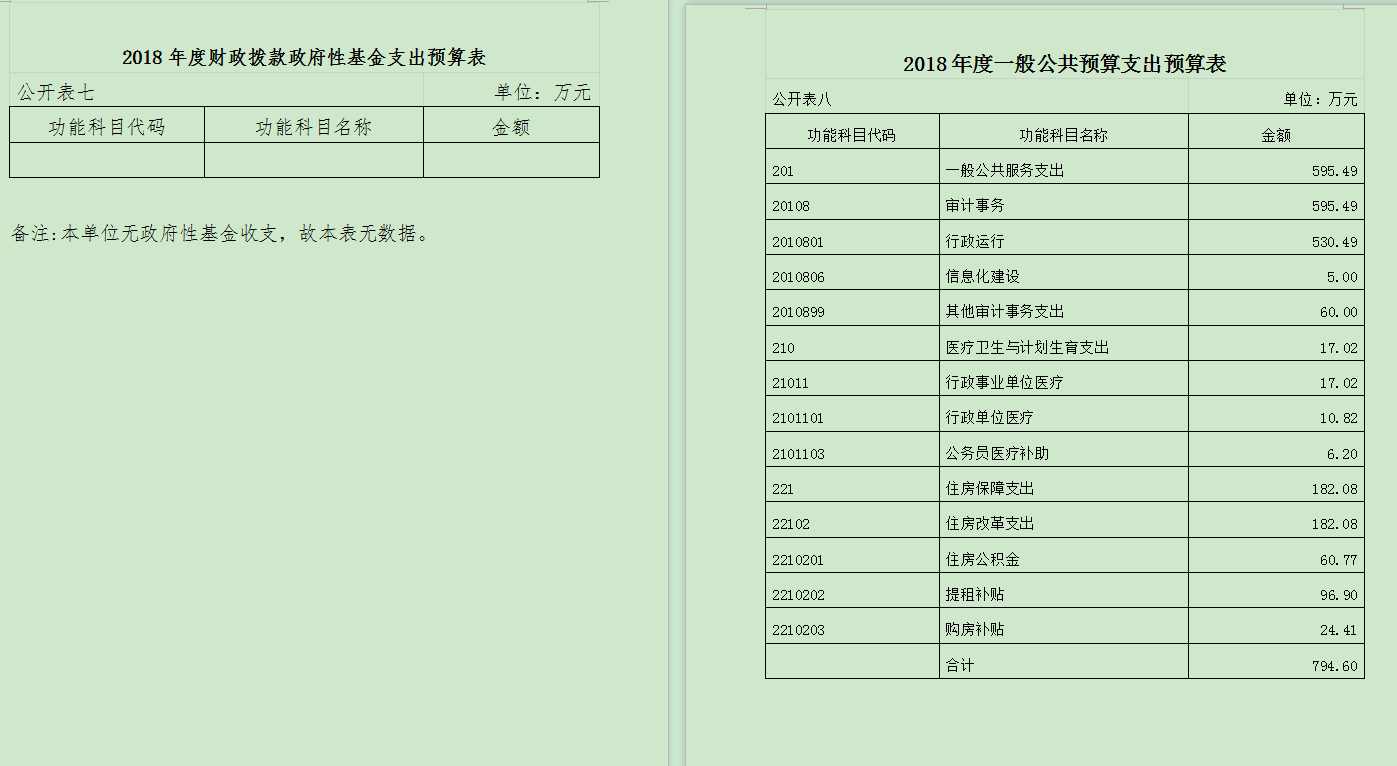Viewport: 1397px width, 766px height.
Task: Click amount 182.08 in the 住房保障支出 row
Action: (x=1335, y=489)
